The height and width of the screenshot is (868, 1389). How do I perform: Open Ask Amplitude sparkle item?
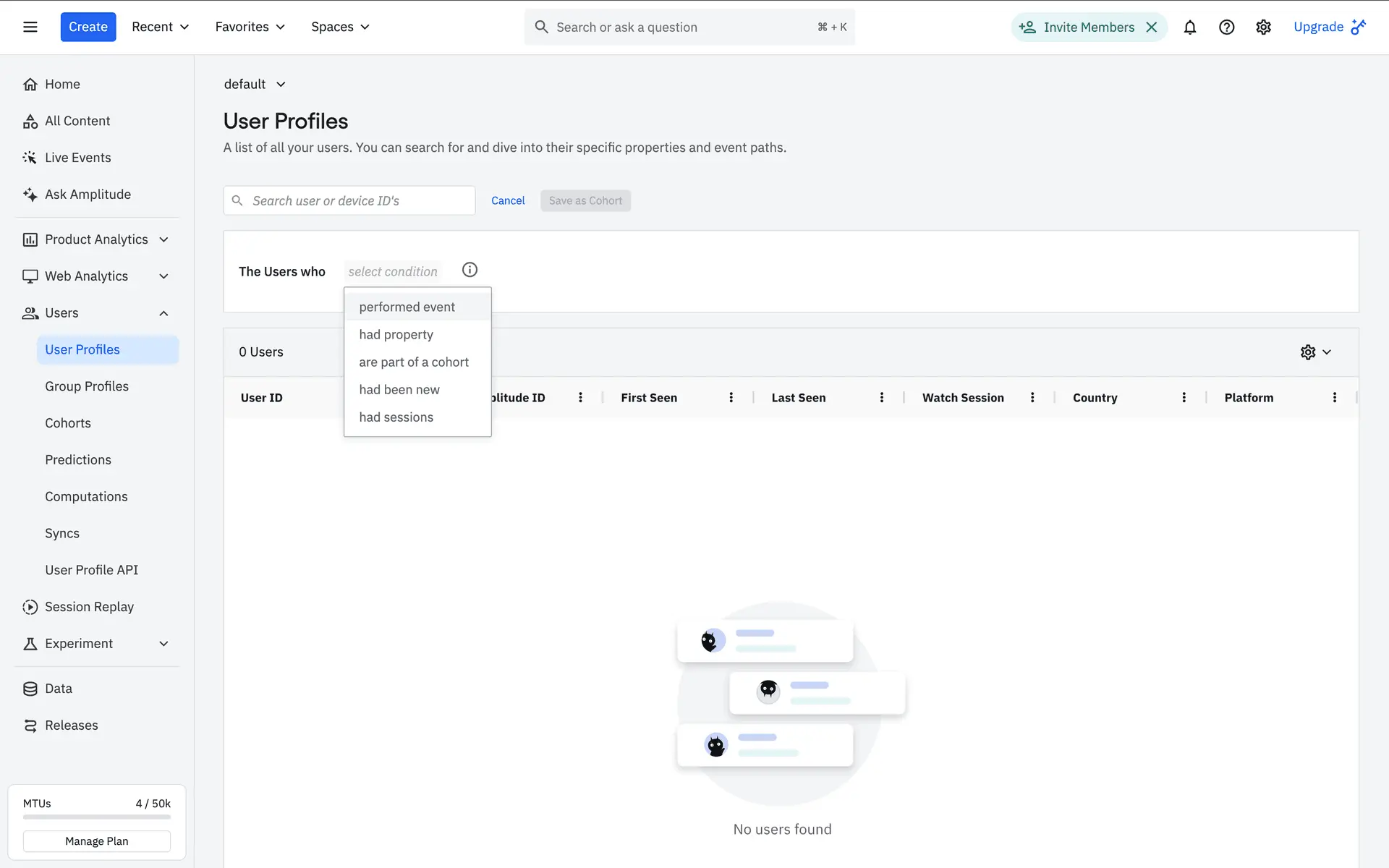[x=88, y=194]
